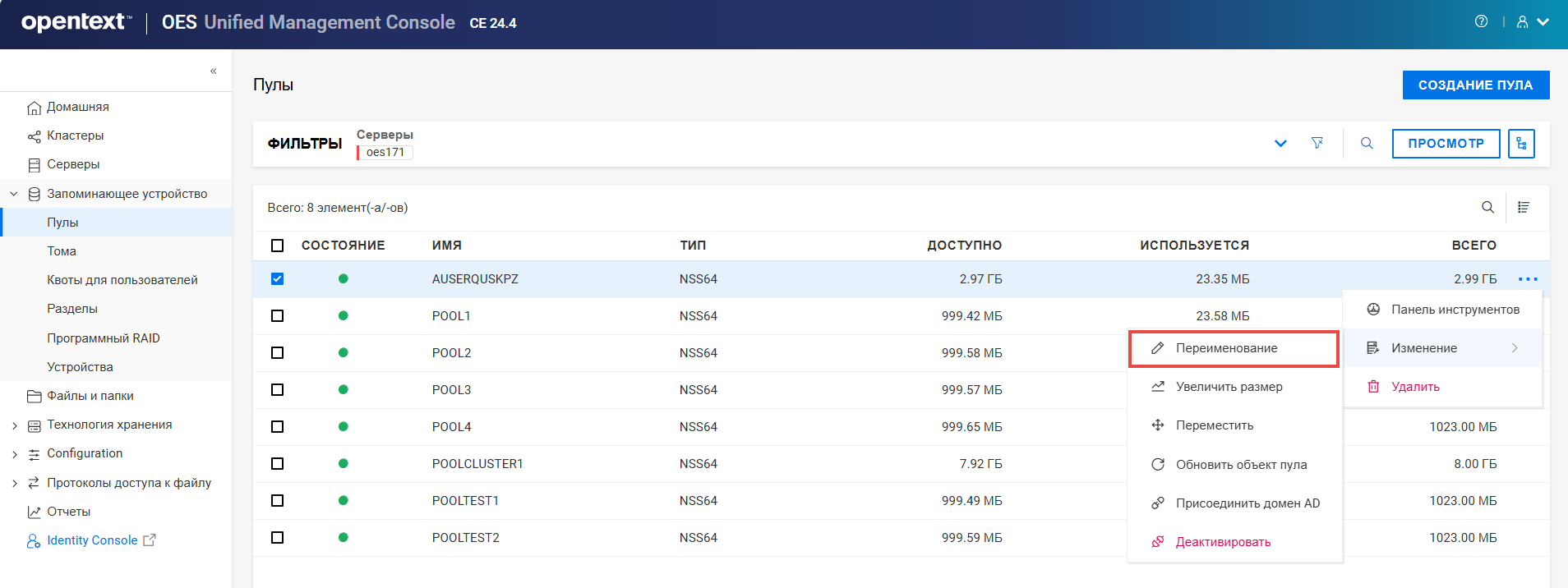
Task: Open the tree view icon button
Action: coord(1521,143)
